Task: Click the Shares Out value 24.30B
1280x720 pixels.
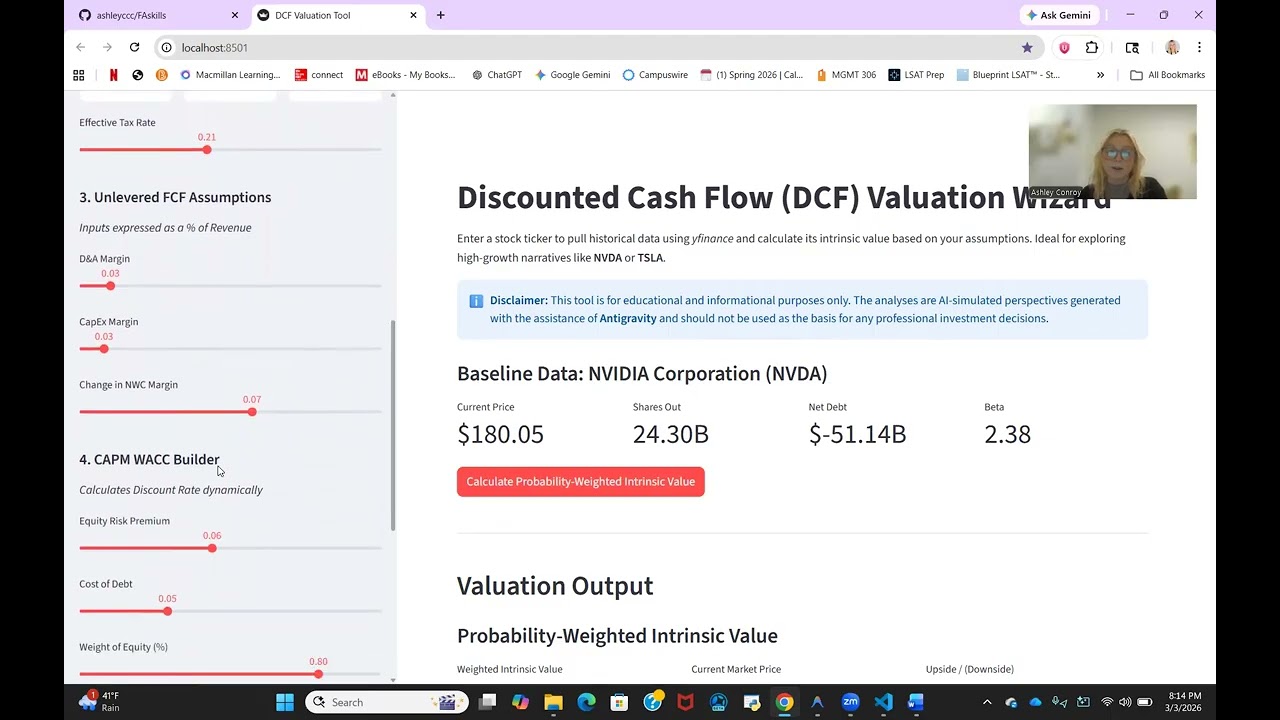Action: (671, 434)
